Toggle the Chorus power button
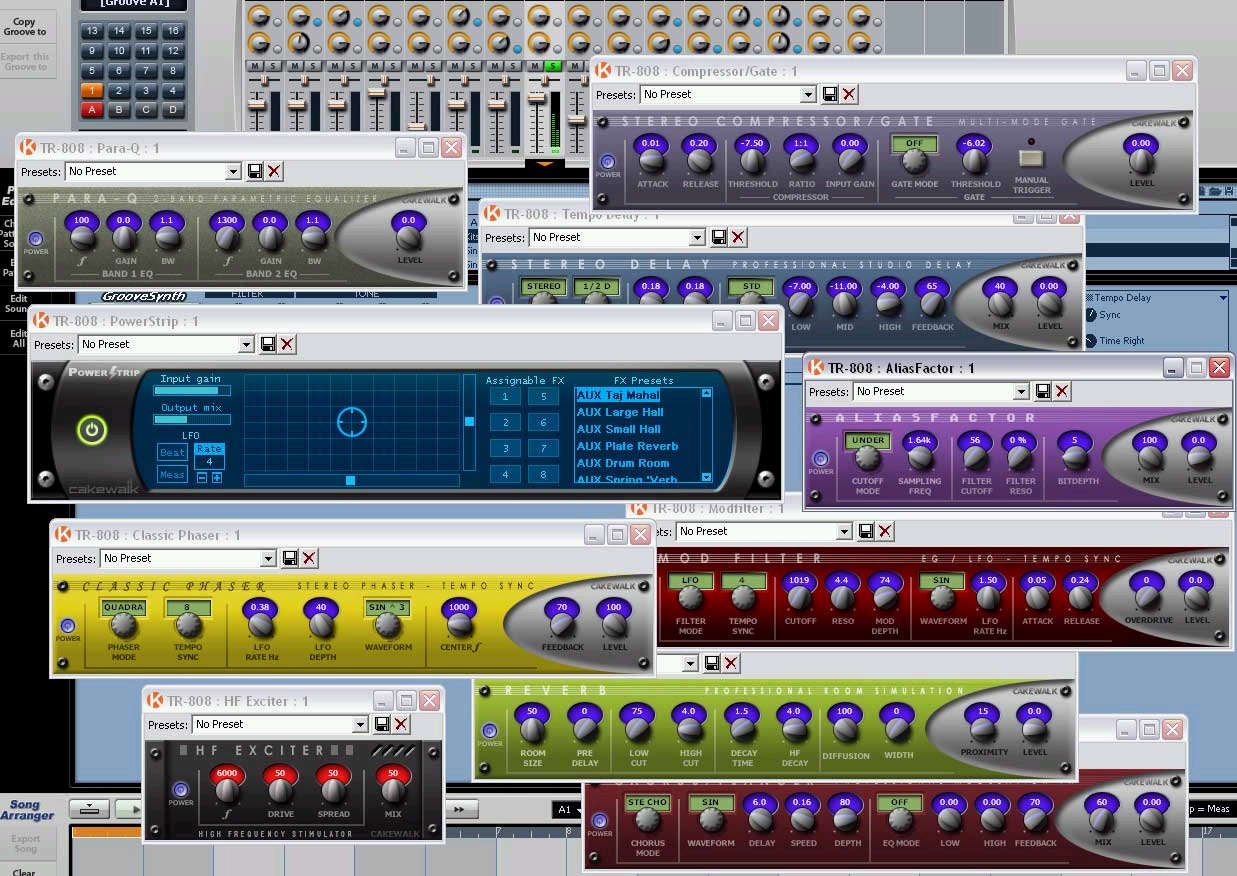Image resolution: width=1237 pixels, height=876 pixels. point(600,820)
